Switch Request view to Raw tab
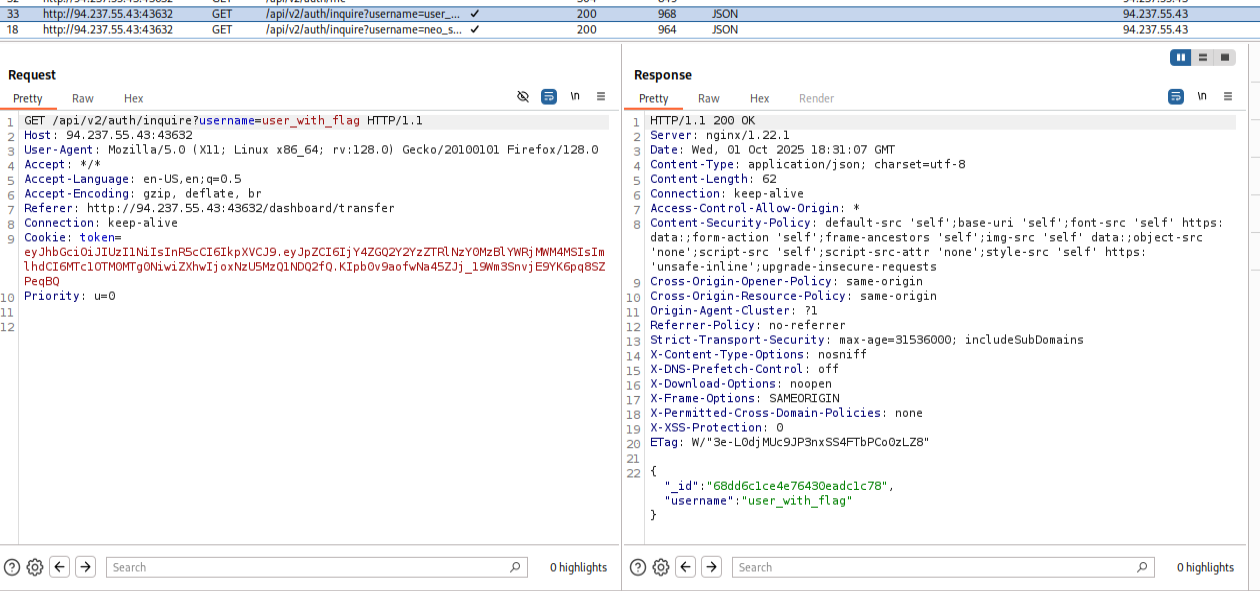1260x591 pixels. pos(83,98)
